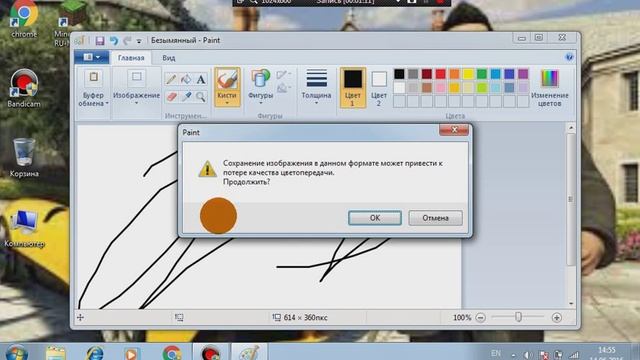Open the Фигуры shapes gallery
This screenshot has width=640, height=360.
point(260,87)
